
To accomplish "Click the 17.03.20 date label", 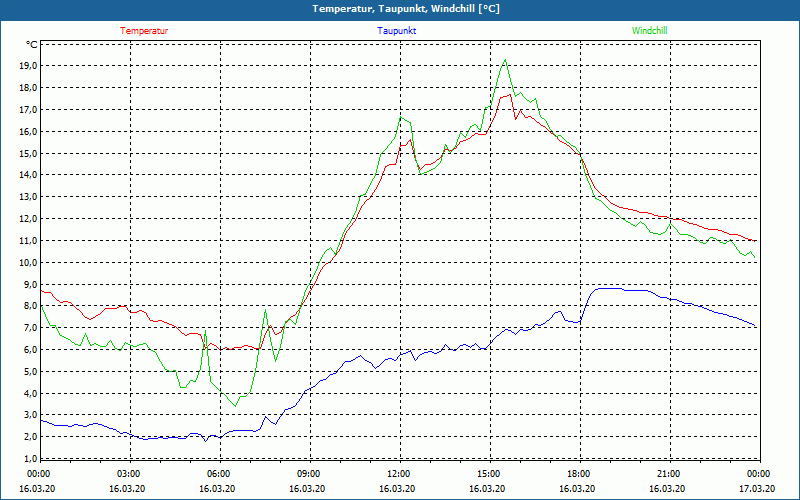I will coord(755,489).
